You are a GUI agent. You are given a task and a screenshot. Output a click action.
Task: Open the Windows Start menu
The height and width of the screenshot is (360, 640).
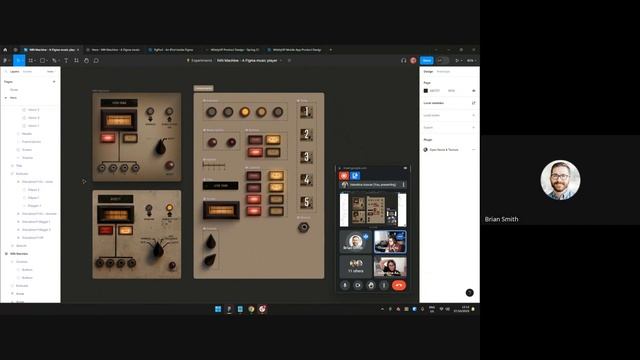pyautogui.click(x=218, y=309)
